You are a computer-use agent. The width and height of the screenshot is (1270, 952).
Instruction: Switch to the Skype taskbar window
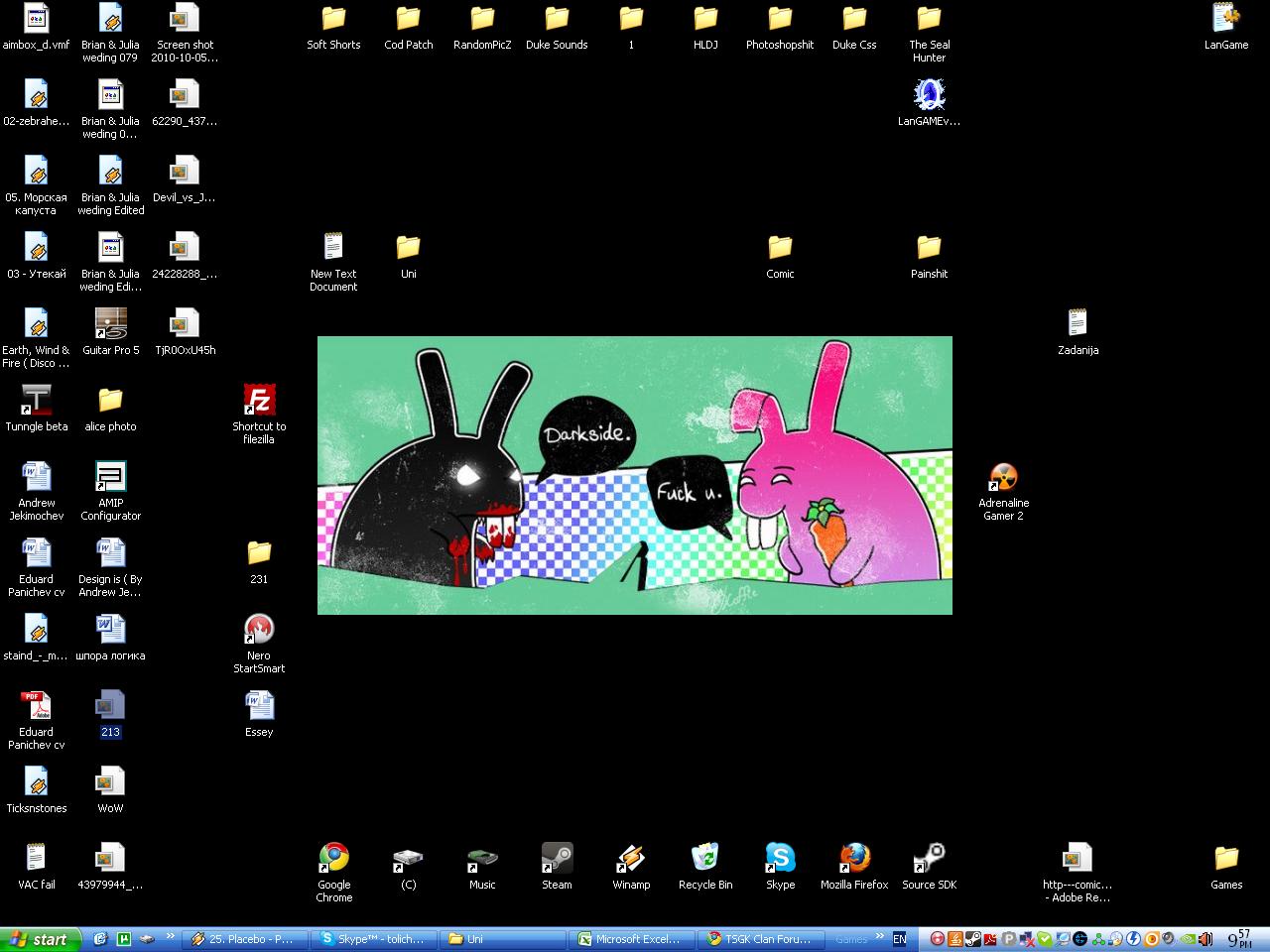pos(373,939)
